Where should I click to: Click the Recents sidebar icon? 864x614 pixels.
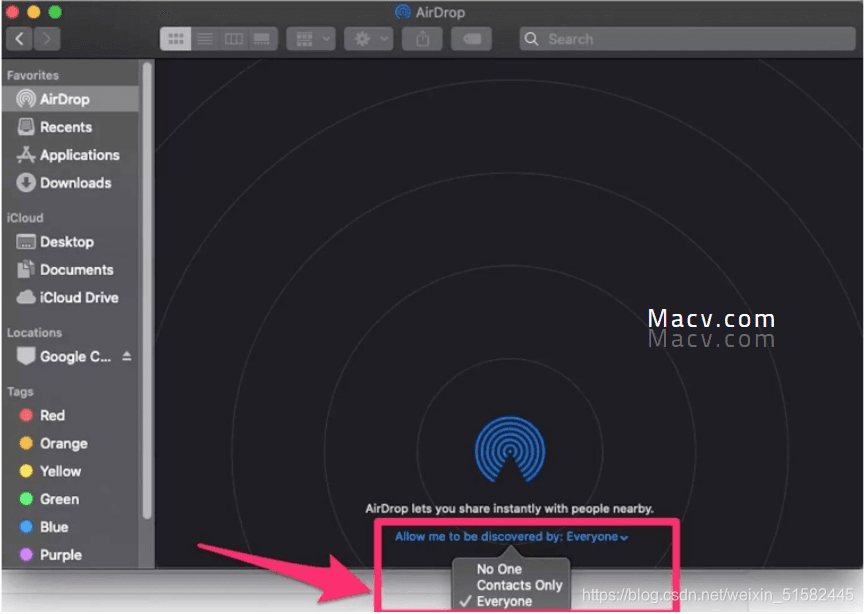click(26, 127)
